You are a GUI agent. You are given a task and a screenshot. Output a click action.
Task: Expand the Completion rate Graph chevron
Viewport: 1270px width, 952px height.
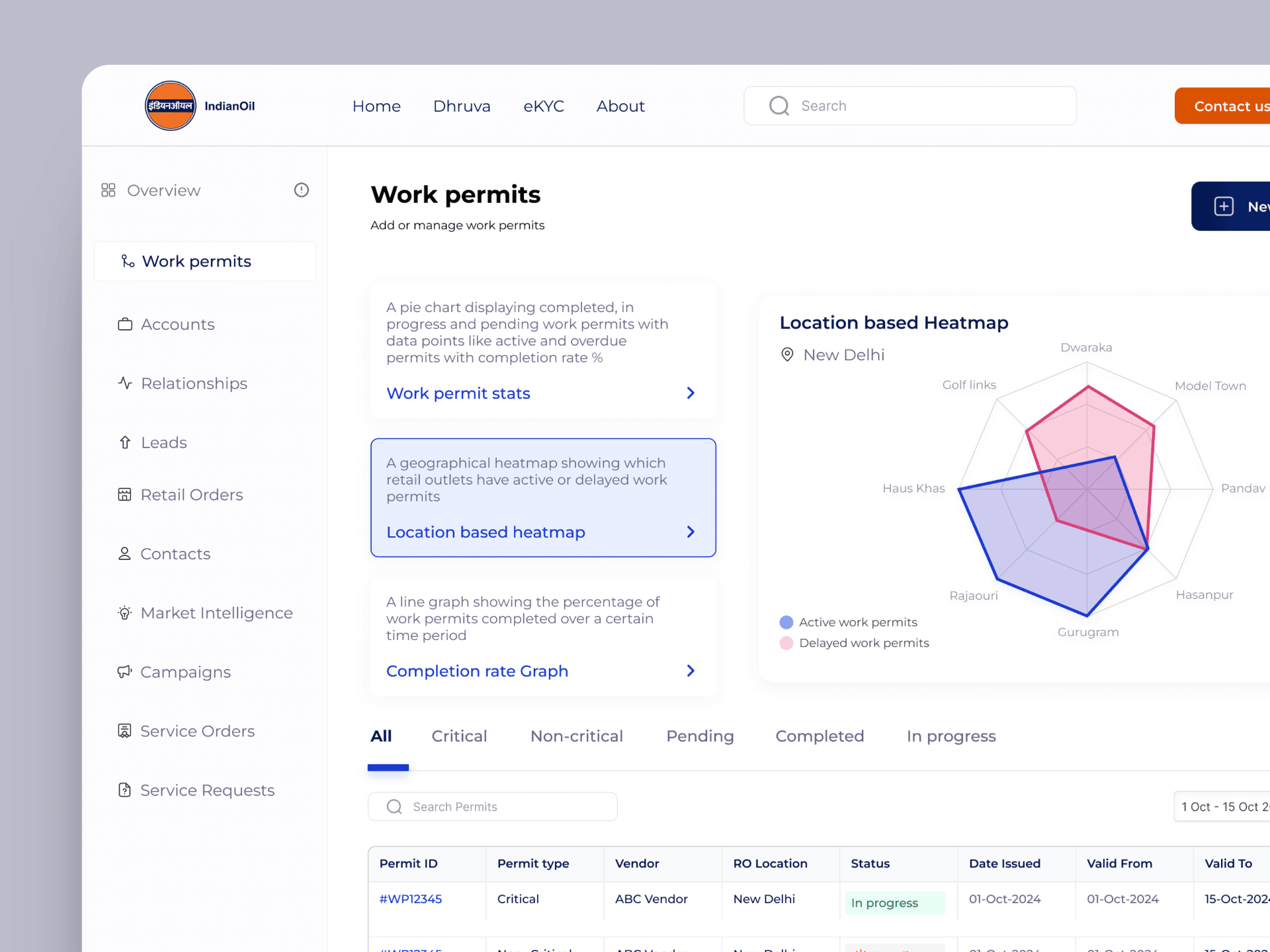click(x=691, y=671)
